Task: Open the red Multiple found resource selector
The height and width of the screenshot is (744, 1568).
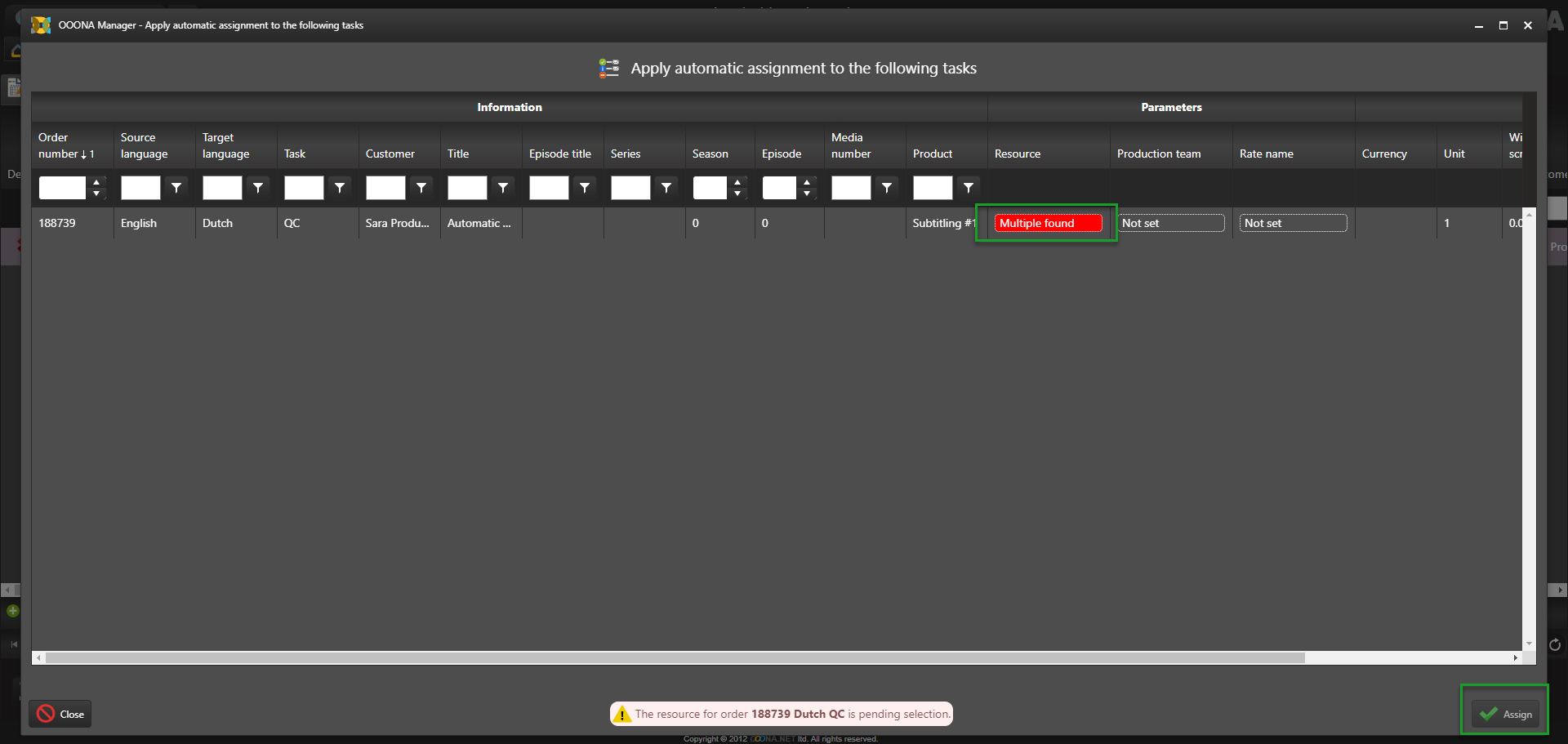Action: tap(1047, 223)
